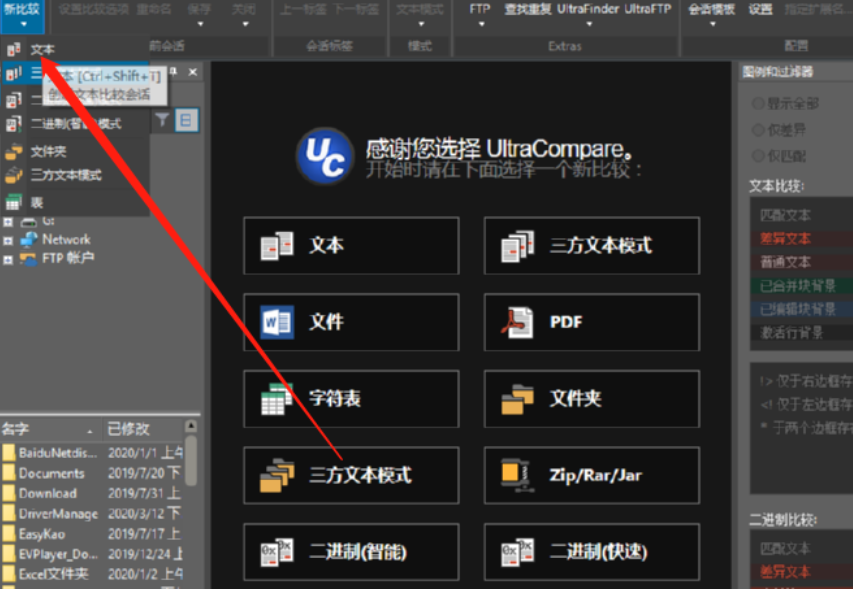Click the 已合并块背景 legend color
853x589 pixels.
click(x=802, y=286)
